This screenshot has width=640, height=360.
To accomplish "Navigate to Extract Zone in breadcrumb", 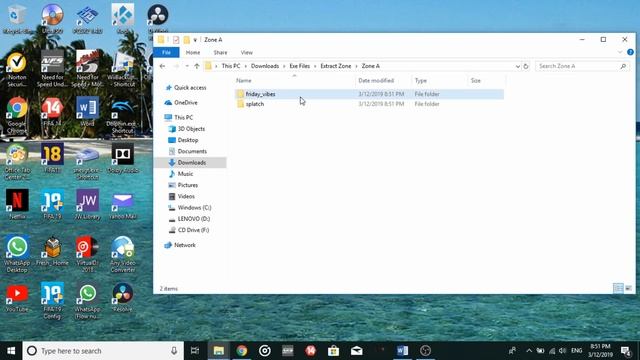I will coord(336,66).
